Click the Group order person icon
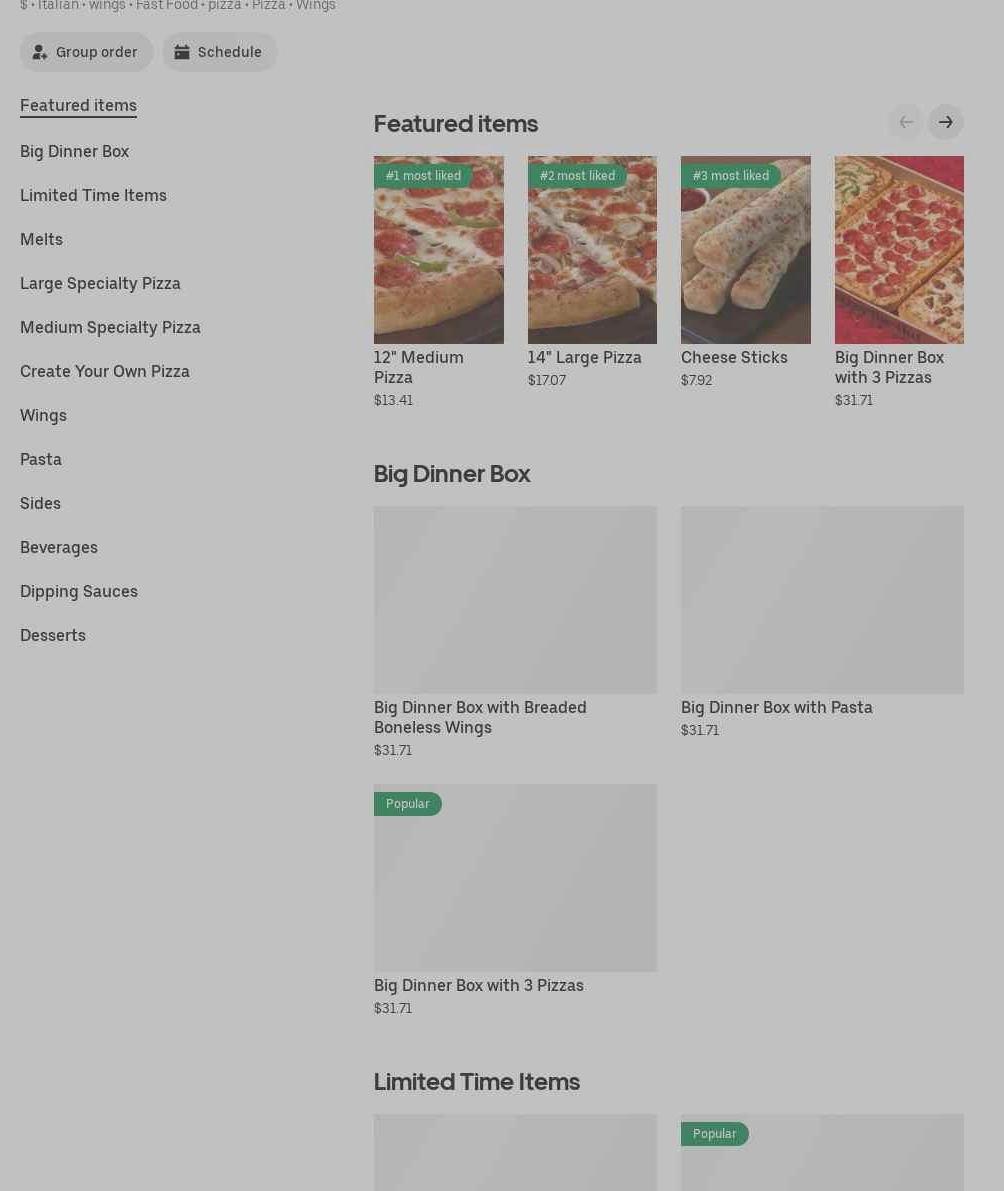This screenshot has width=1004, height=1191. pos(39,52)
